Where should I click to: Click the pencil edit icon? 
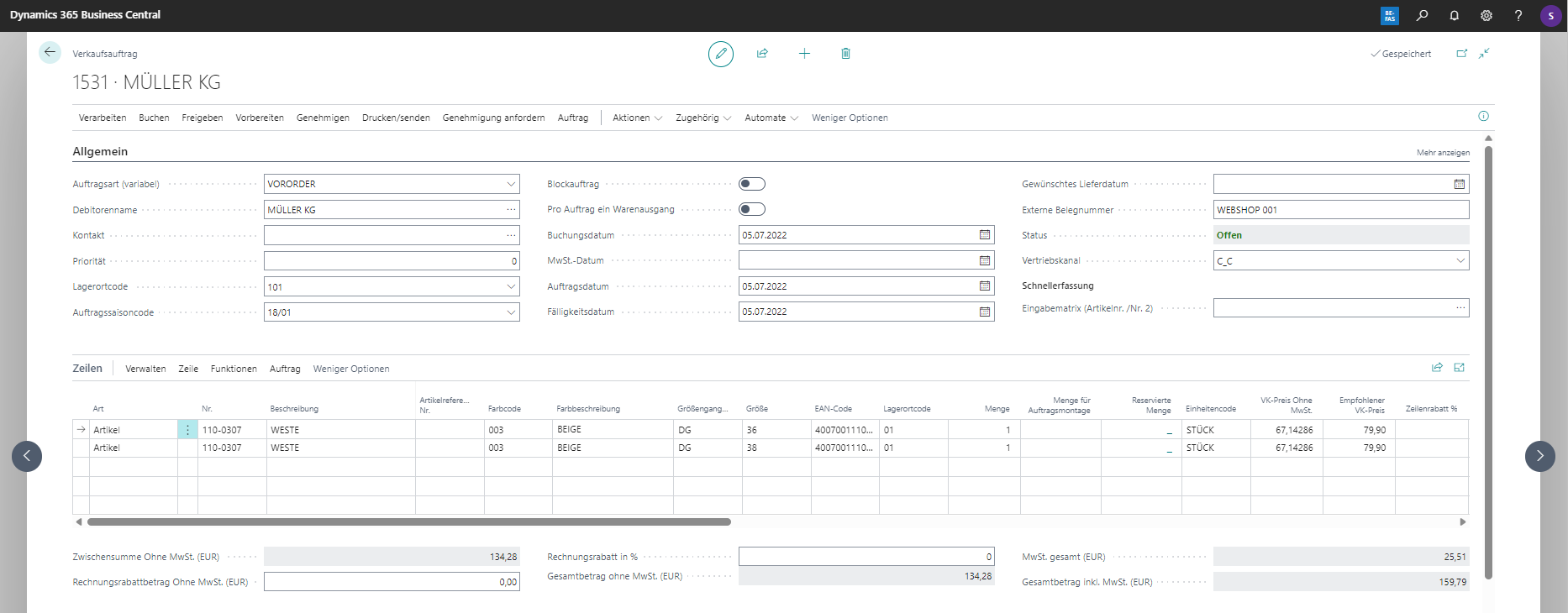720,54
